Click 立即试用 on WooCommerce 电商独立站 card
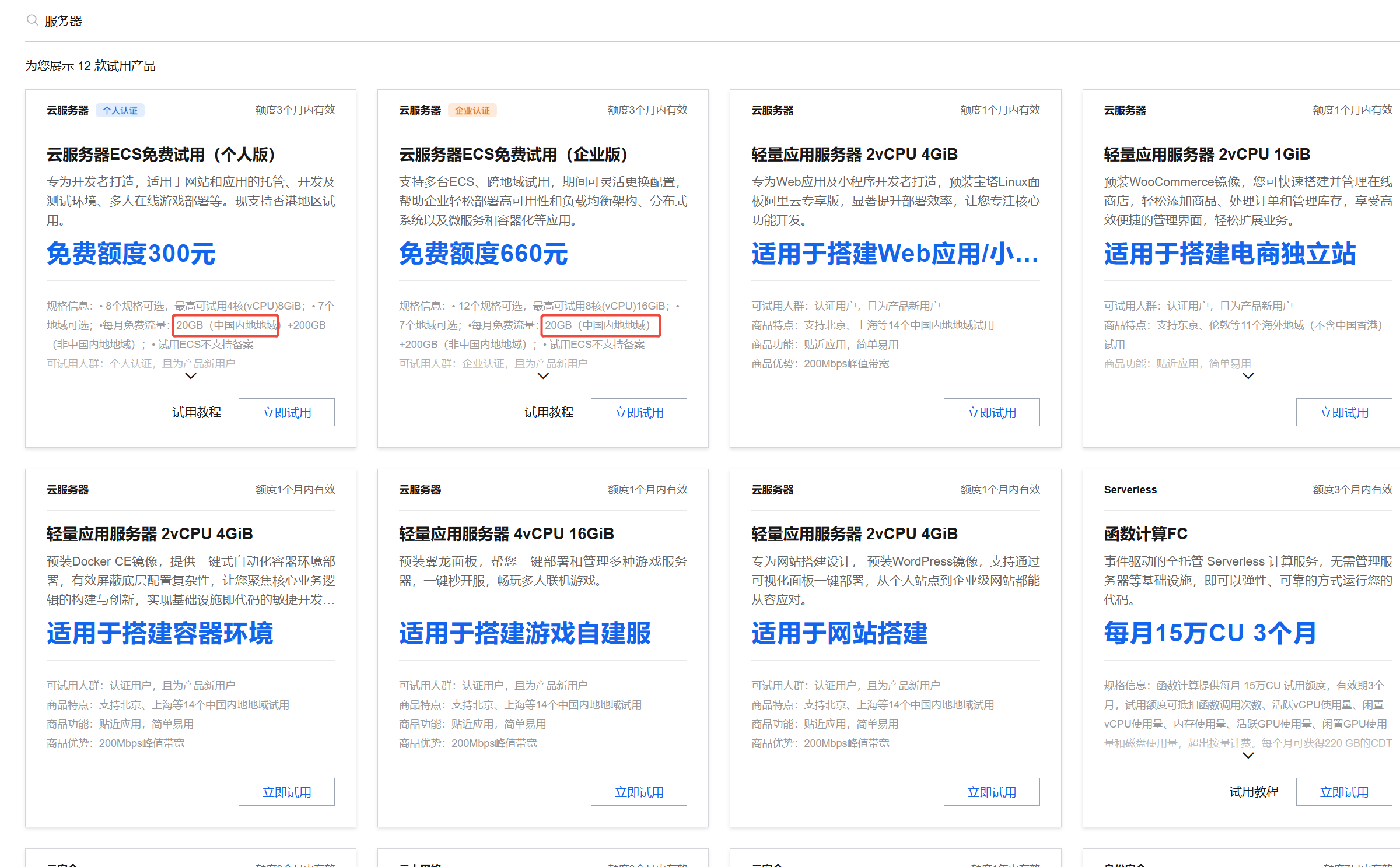The height and width of the screenshot is (867, 1400). tap(1343, 413)
